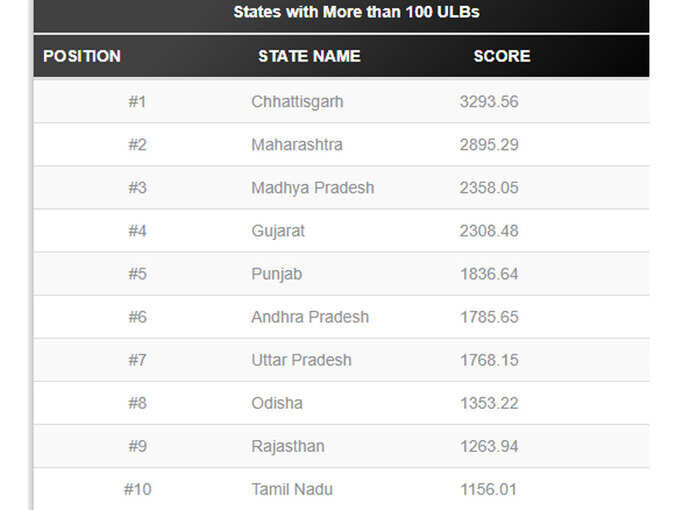680x510 pixels.
Task: Select the Chhattisgarh state name
Action: tap(298, 102)
